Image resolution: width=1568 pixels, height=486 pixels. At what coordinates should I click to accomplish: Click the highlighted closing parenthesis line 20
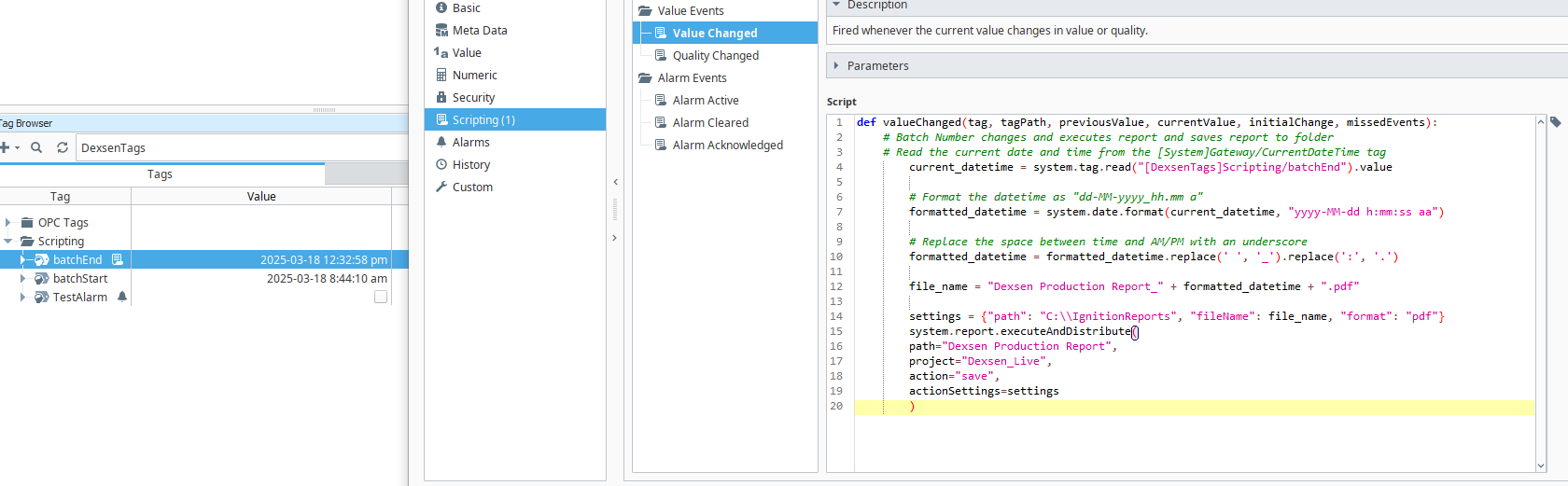point(1194,407)
